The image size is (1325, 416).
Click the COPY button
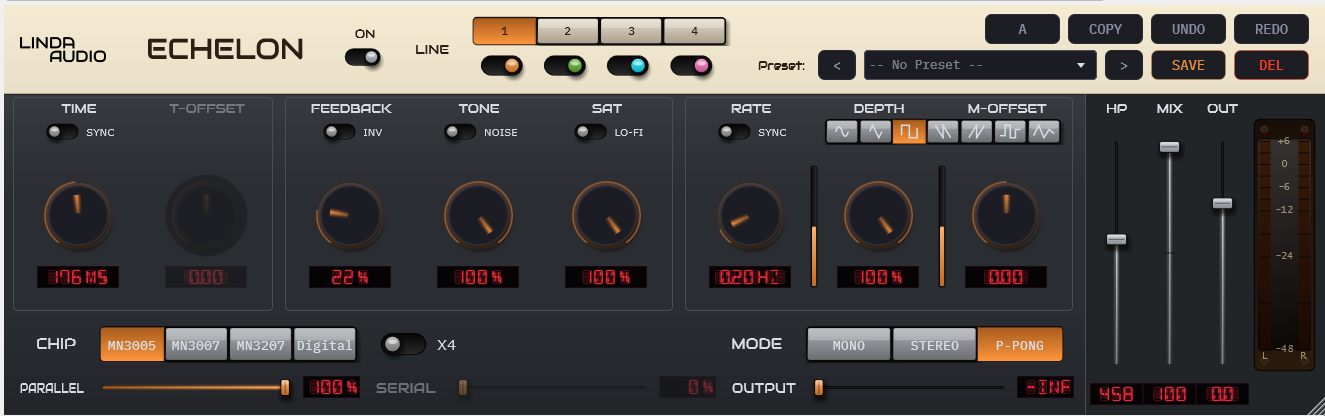1105,29
